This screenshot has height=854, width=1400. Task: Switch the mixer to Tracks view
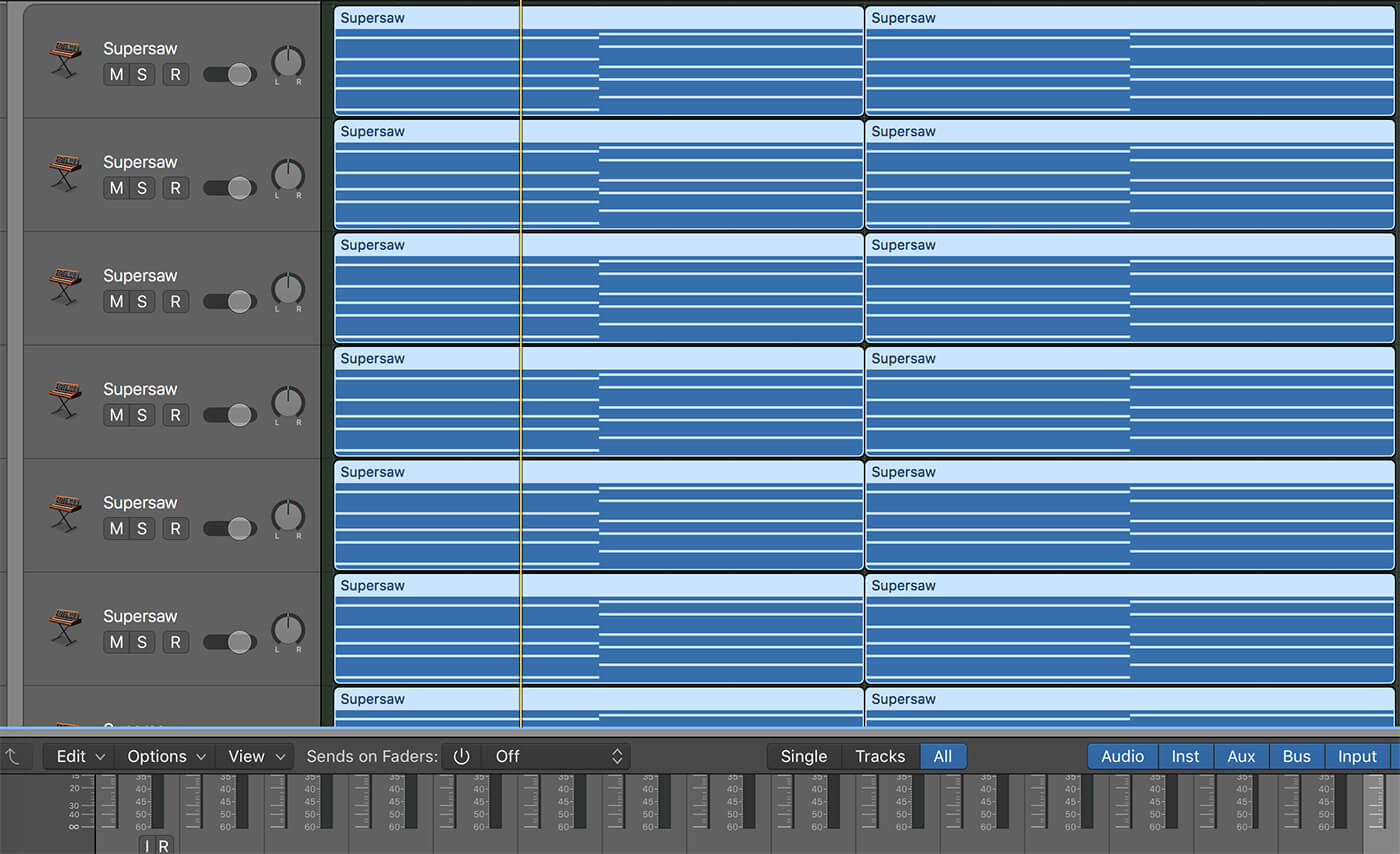(880, 756)
